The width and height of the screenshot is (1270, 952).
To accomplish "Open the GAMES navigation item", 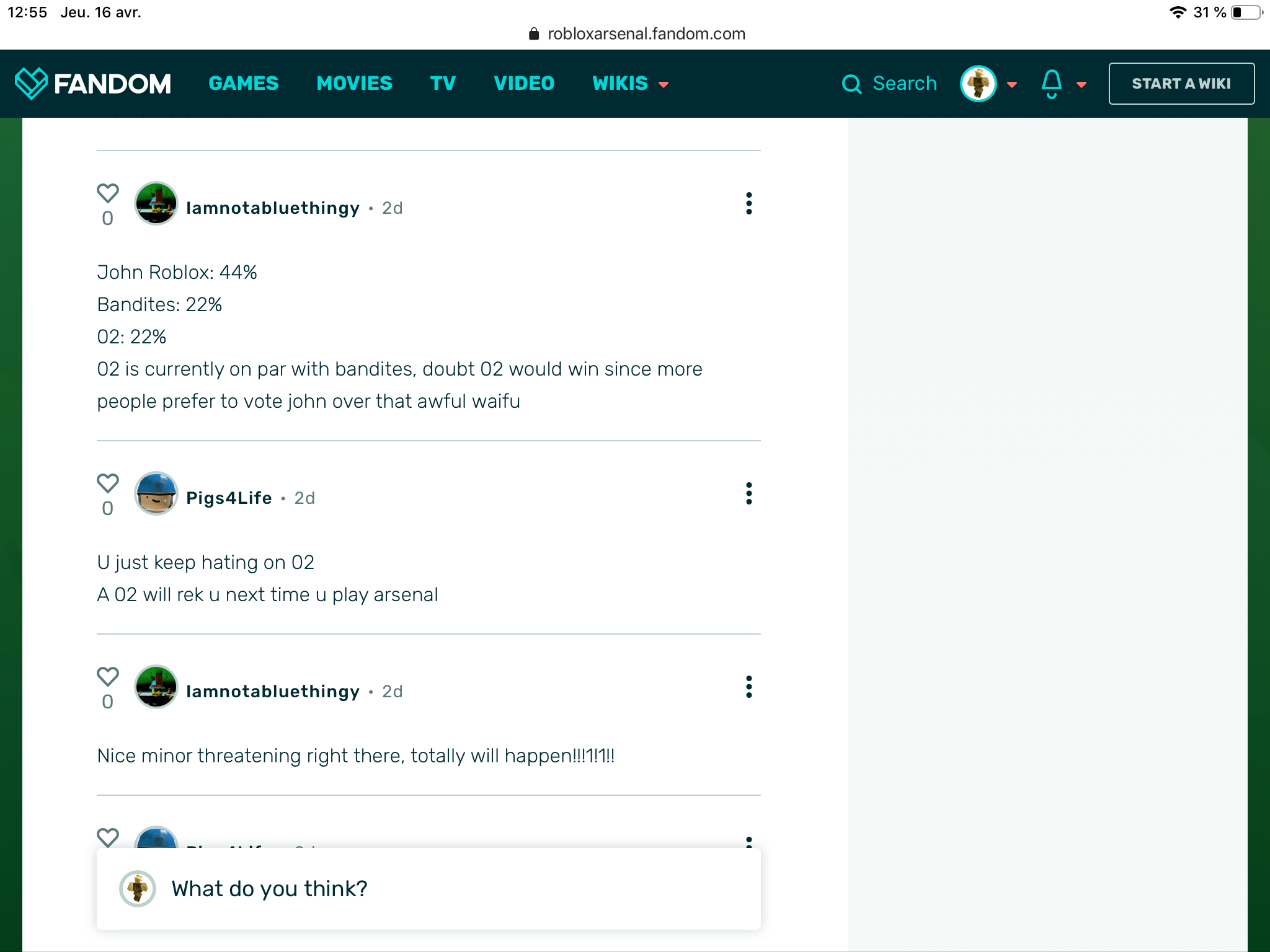I will 244,84.
